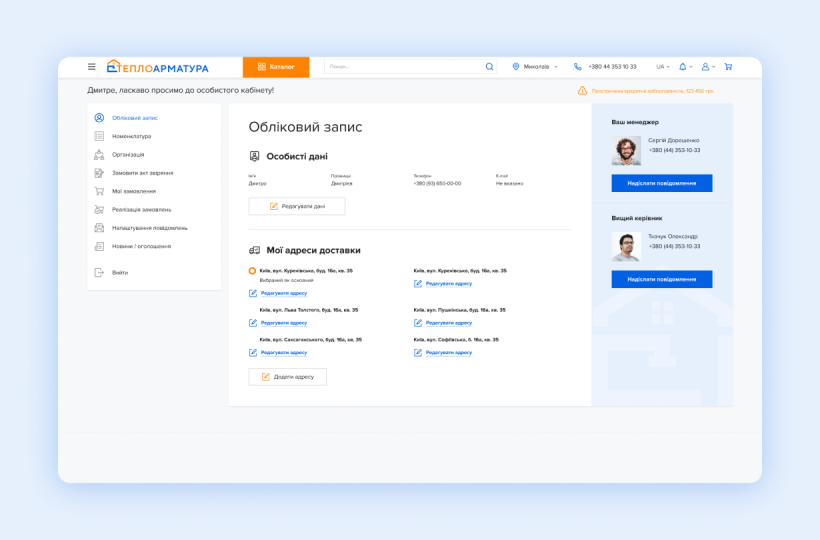This screenshot has height=540, width=820.
Task: Open the UA language dropdown
Action: point(662,67)
